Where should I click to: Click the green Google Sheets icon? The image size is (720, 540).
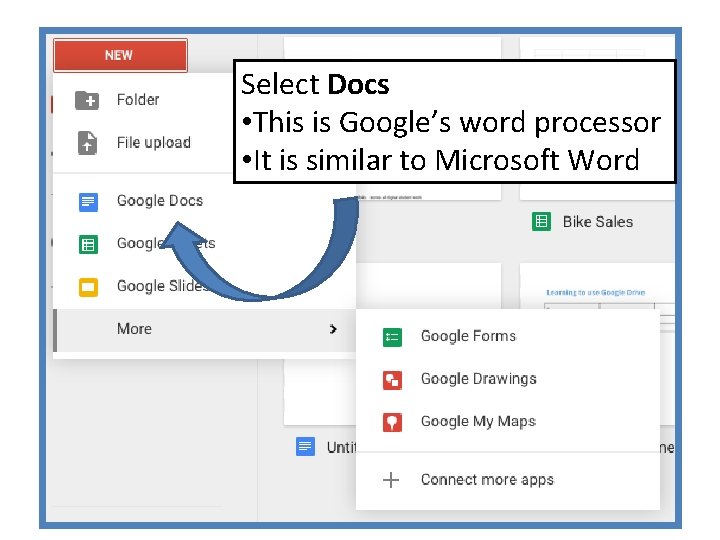(x=88, y=244)
